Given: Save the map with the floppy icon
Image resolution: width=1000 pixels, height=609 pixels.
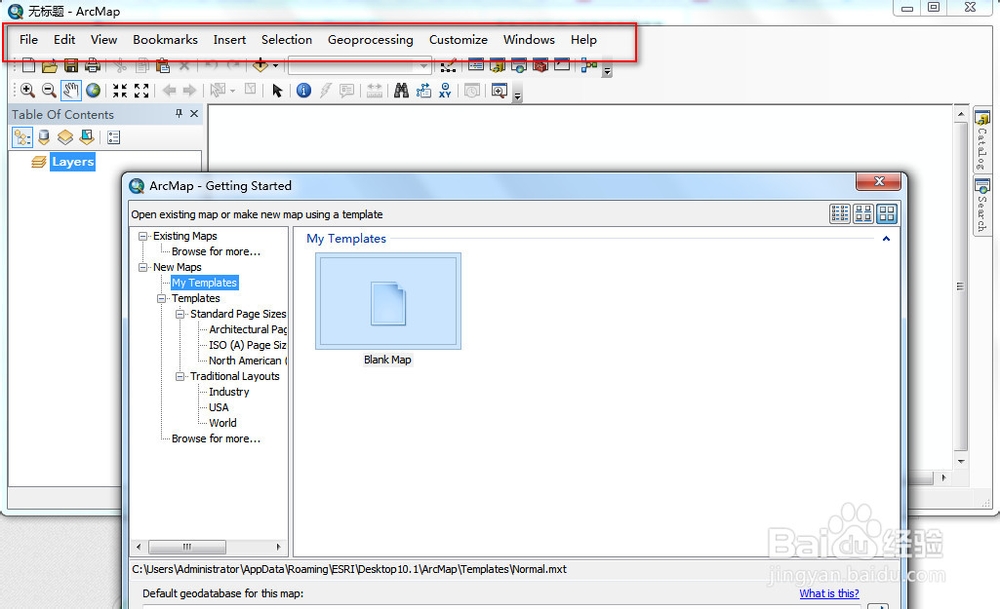Looking at the screenshot, I should pyautogui.click(x=71, y=65).
